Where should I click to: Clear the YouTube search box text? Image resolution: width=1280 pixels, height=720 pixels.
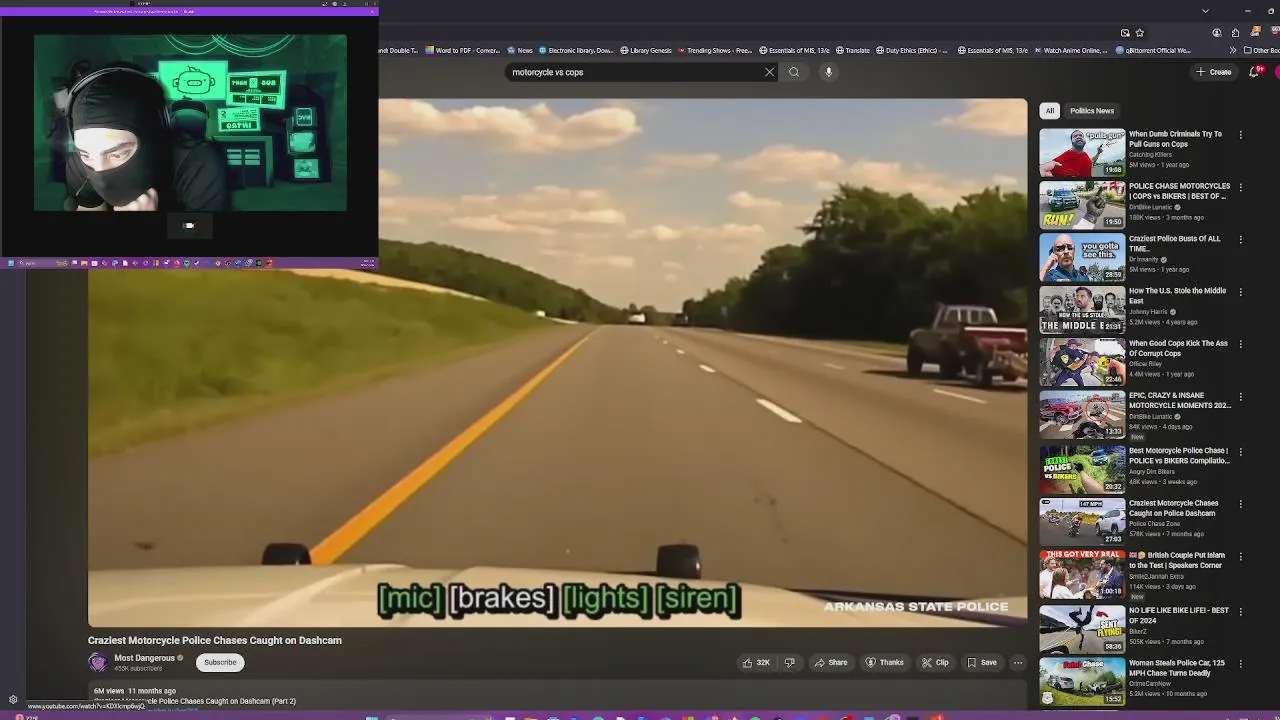[769, 72]
